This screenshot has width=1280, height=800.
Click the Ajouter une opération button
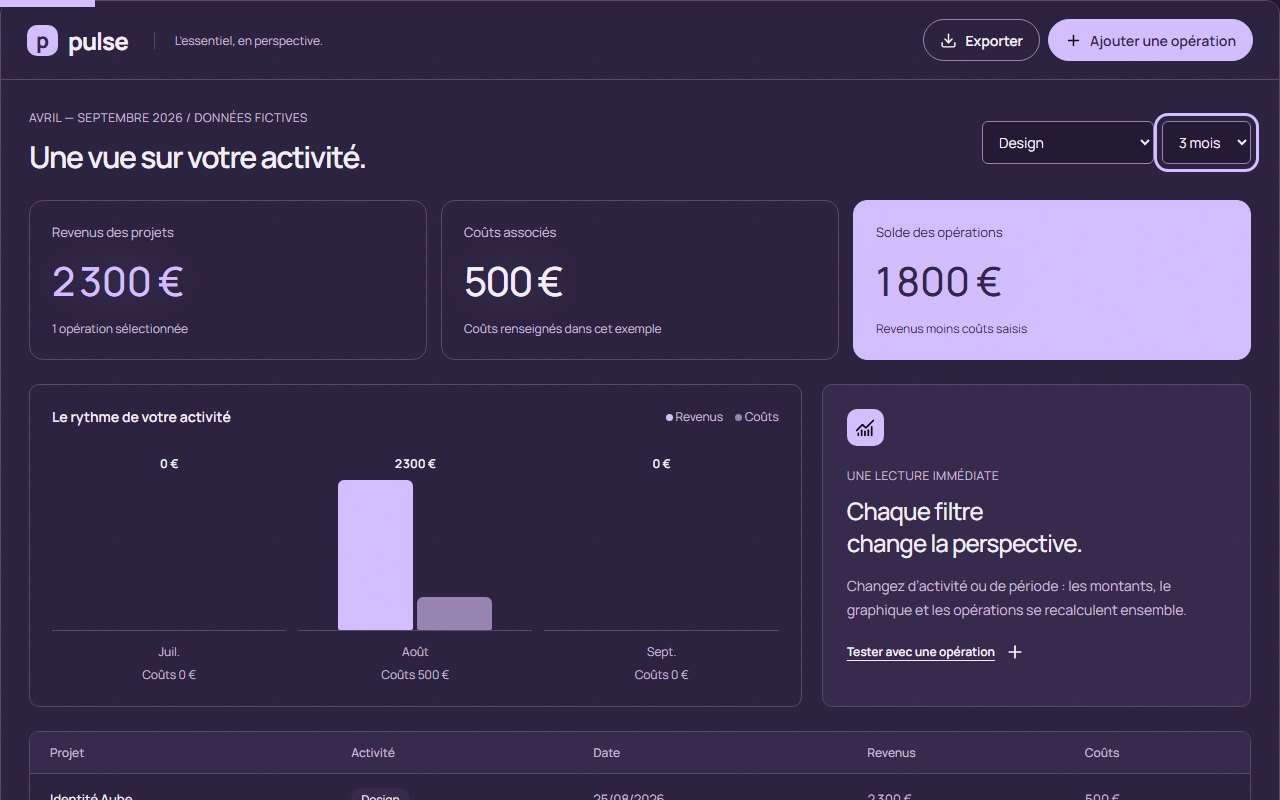pos(1150,41)
